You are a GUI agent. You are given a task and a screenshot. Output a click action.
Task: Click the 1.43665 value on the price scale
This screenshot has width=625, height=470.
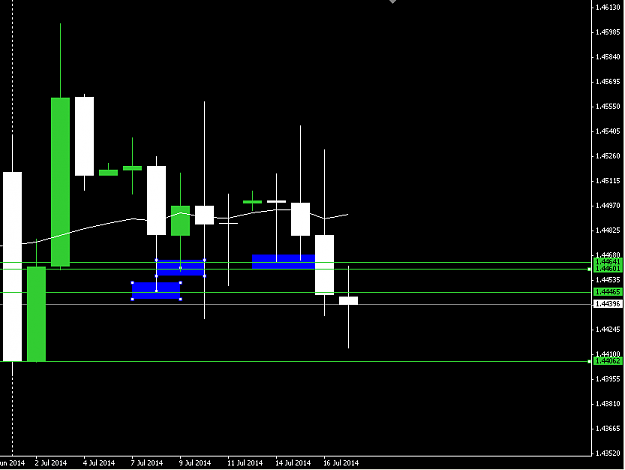pyautogui.click(x=607, y=429)
